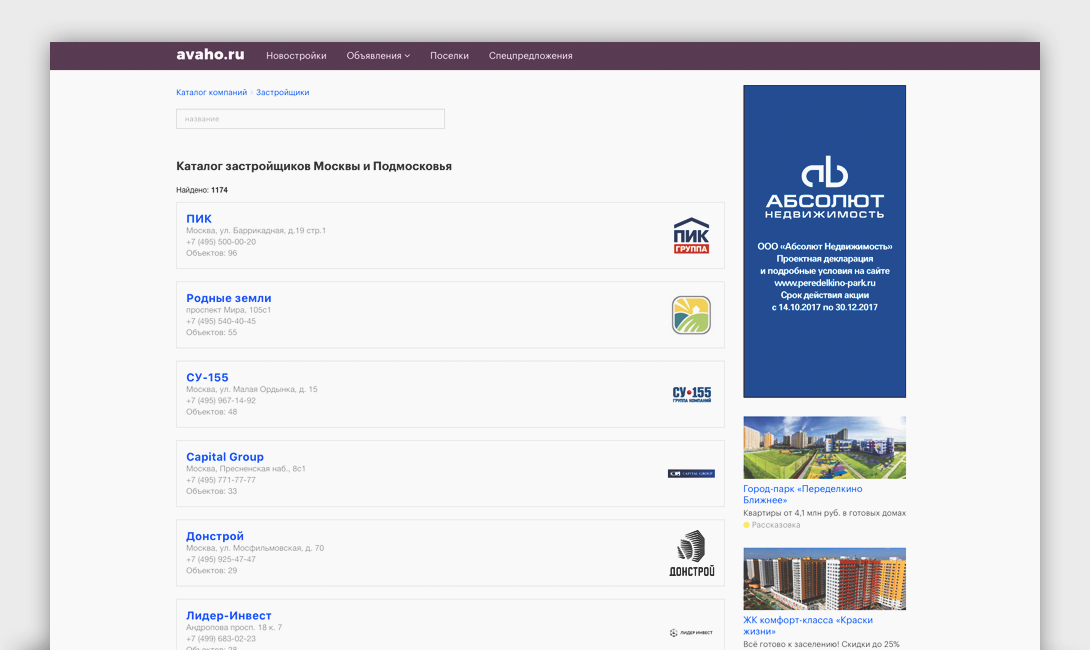Click the Рассказовка metro label
Screen dimensions: 1090x650
pos(776,525)
